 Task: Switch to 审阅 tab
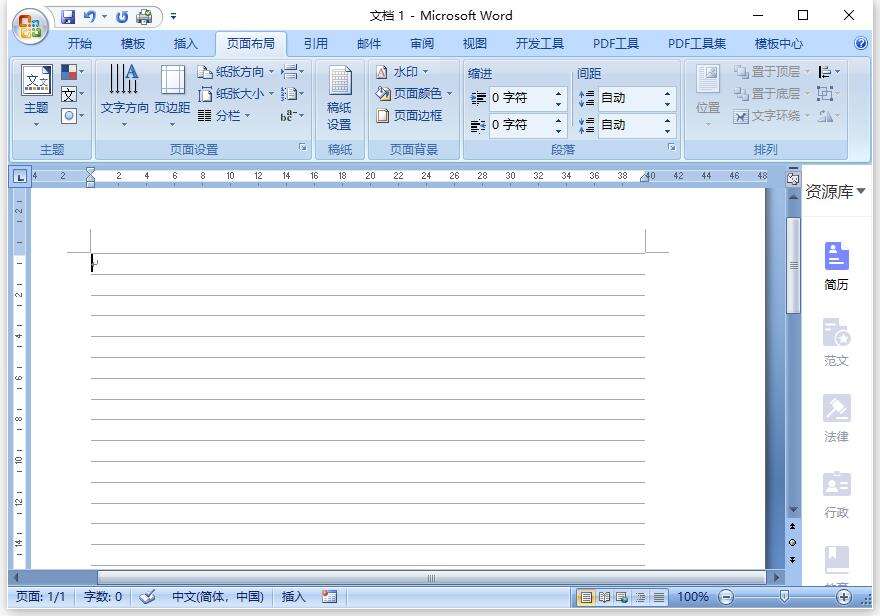click(421, 44)
